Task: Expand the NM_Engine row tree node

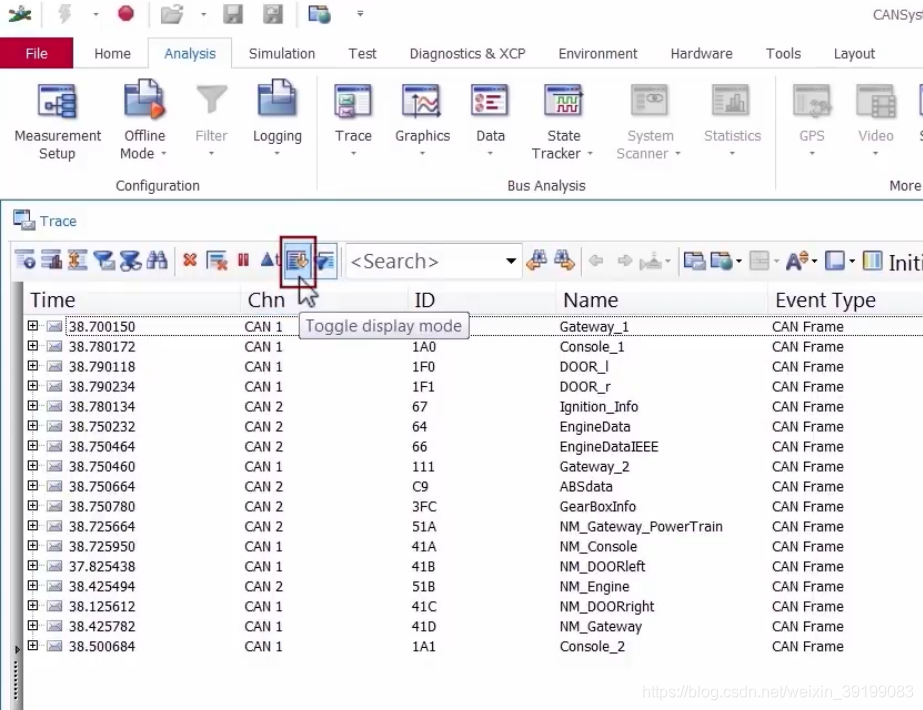Action: coord(32,585)
